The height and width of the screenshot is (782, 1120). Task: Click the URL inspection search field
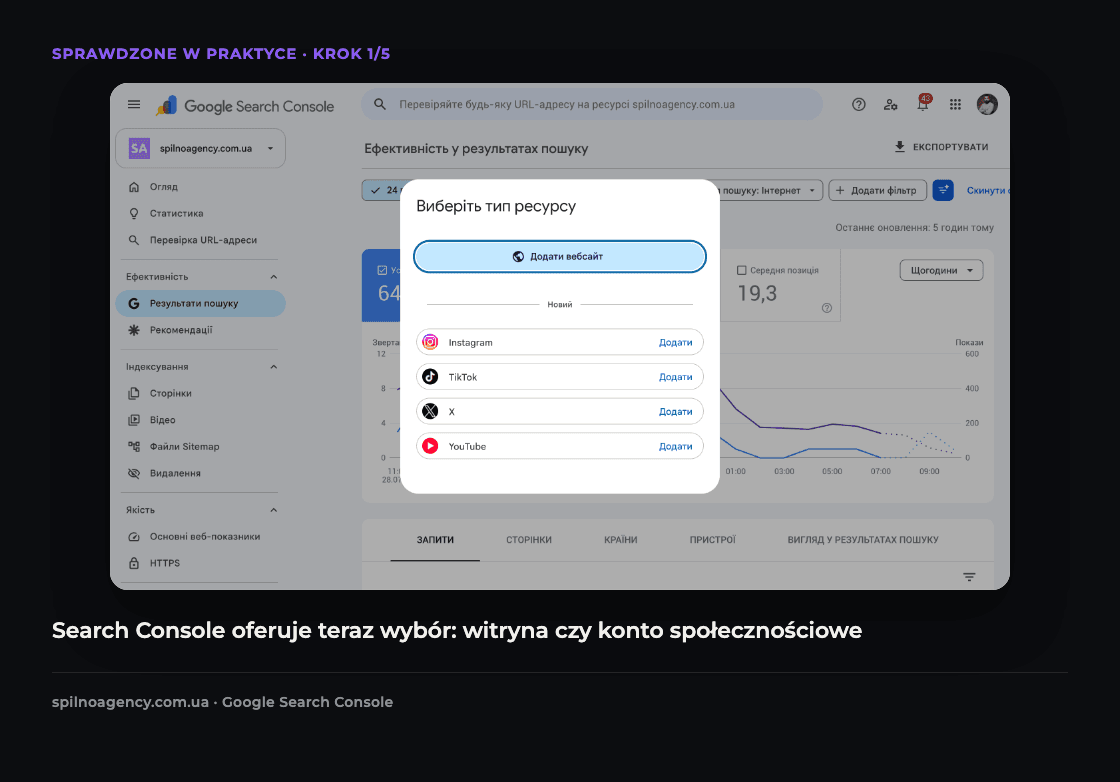(x=591, y=104)
